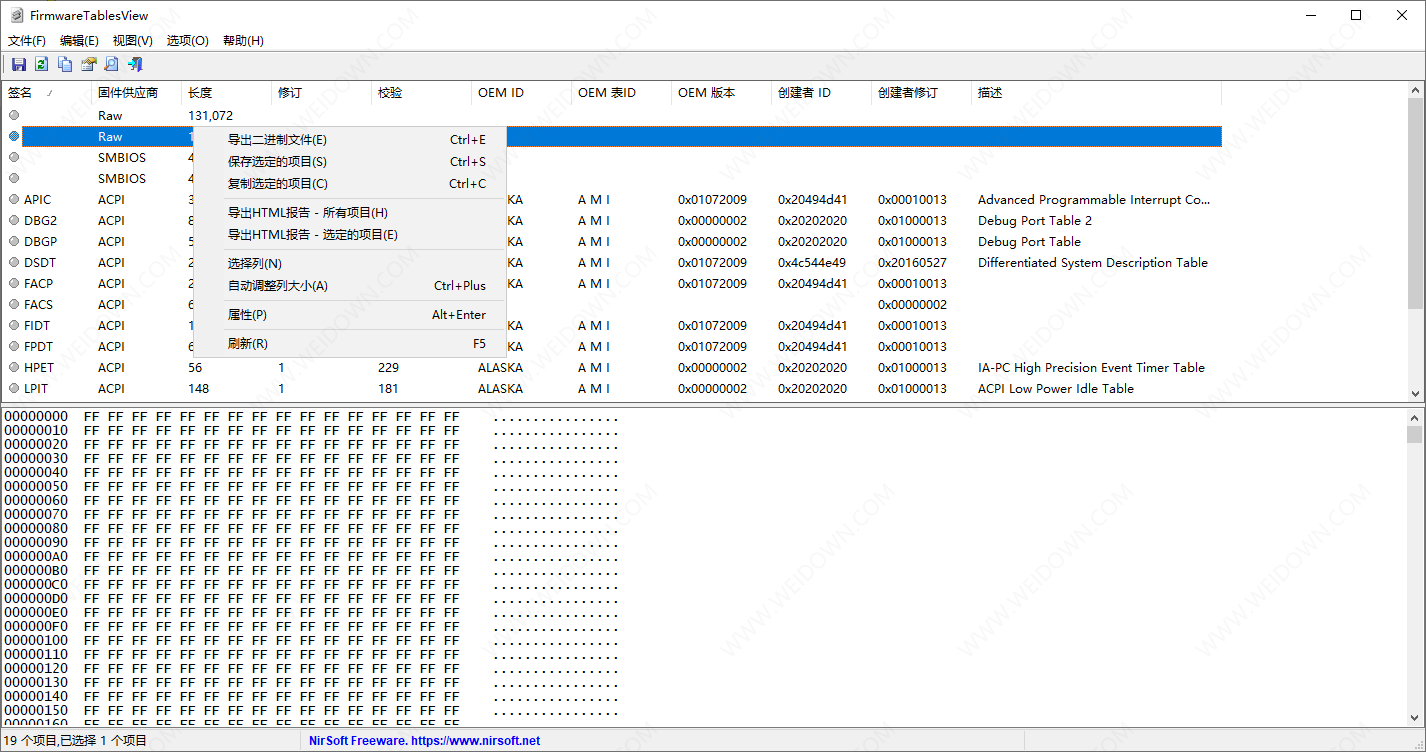Select the first Raw row with 131,072
1426x752 pixels.
coord(612,116)
